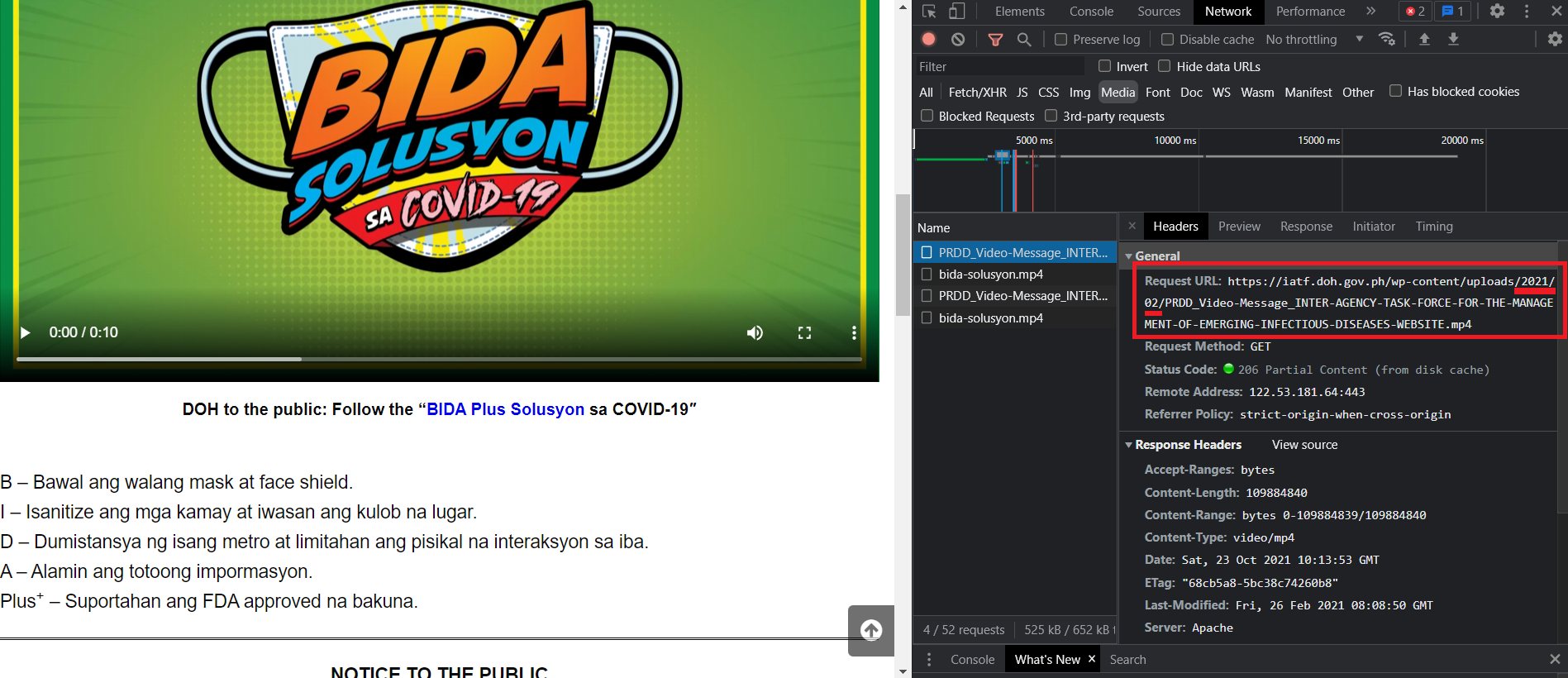Open the drawer kebab menu
Screen dimensions: 1568x678
click(929, 659)
